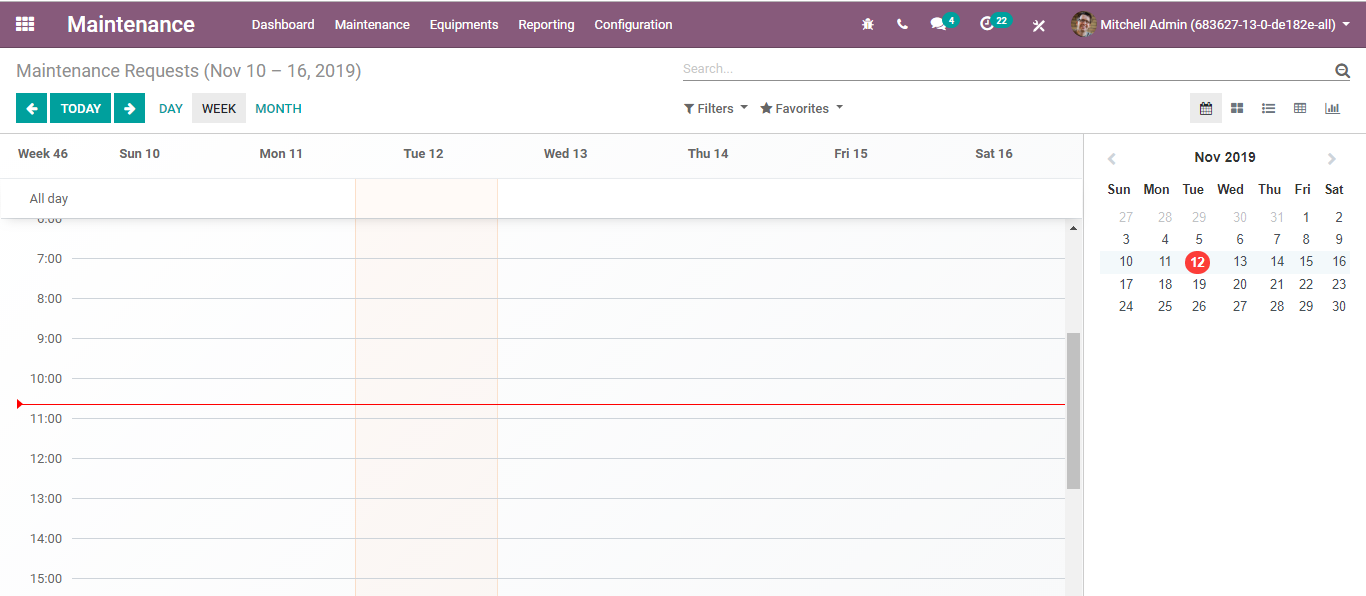Screen dimensions: 1366x596
Task: Jump to today with TODAY button
Action: (x=81, y=108)
